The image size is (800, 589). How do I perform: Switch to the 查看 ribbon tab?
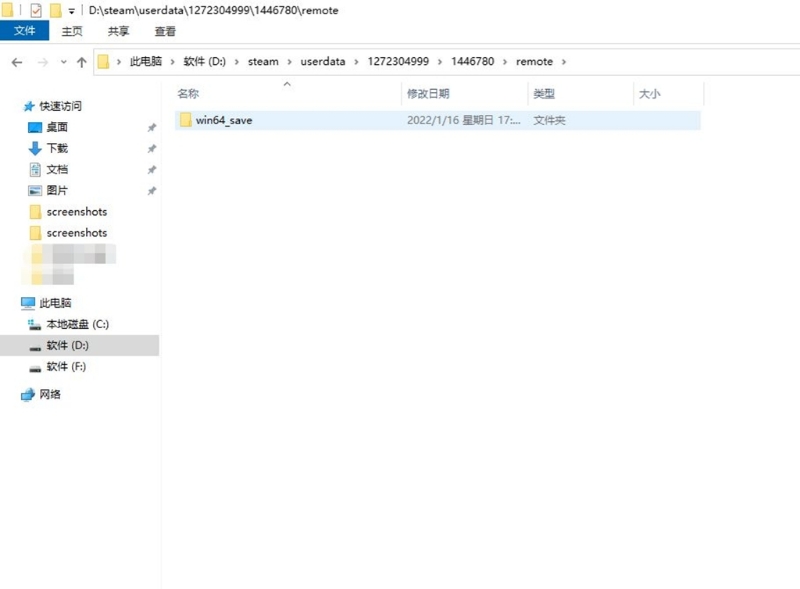pyautogui.click(x=165, y=31)
